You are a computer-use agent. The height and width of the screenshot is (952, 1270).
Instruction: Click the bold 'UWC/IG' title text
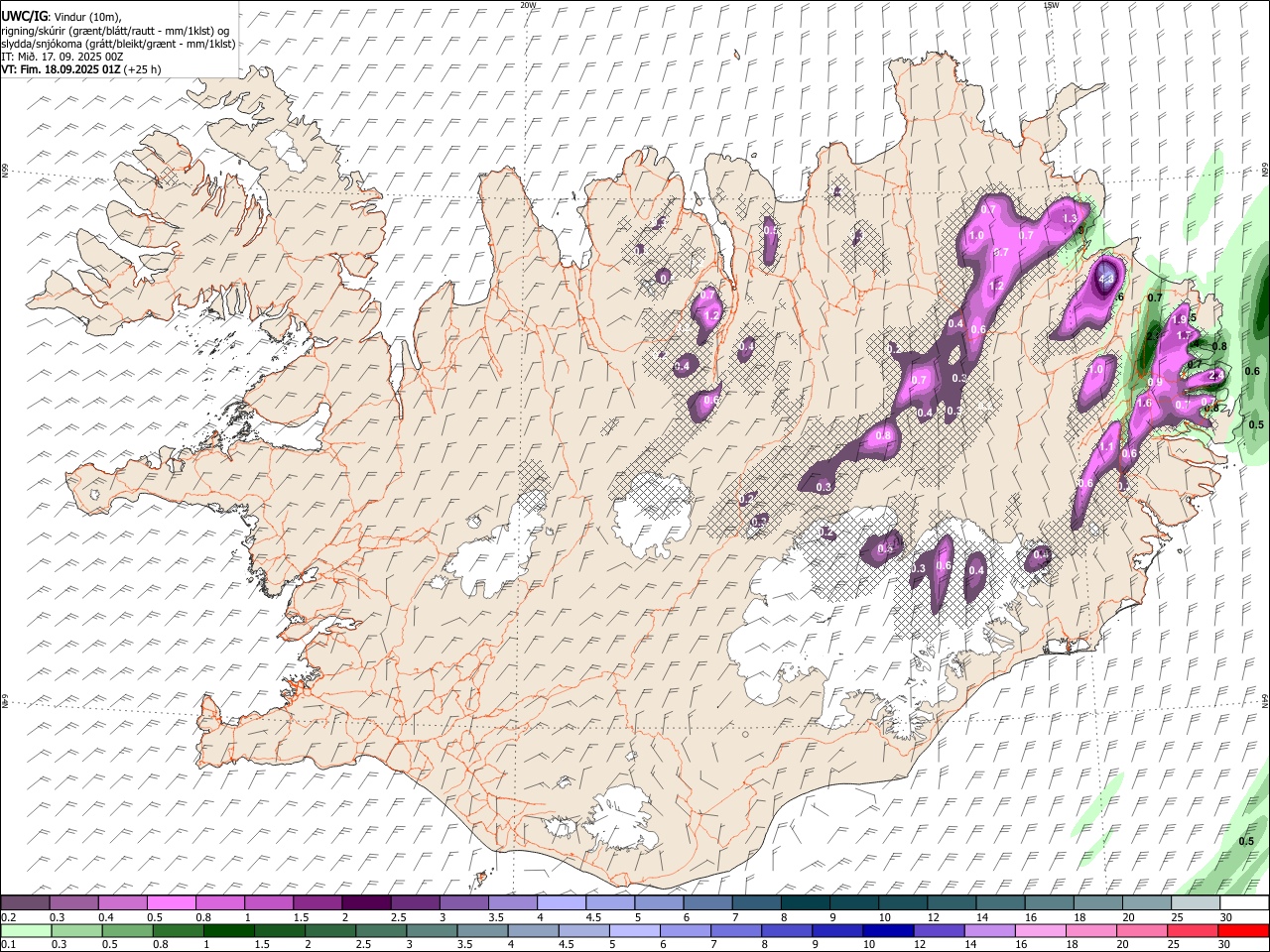[24, 17]
